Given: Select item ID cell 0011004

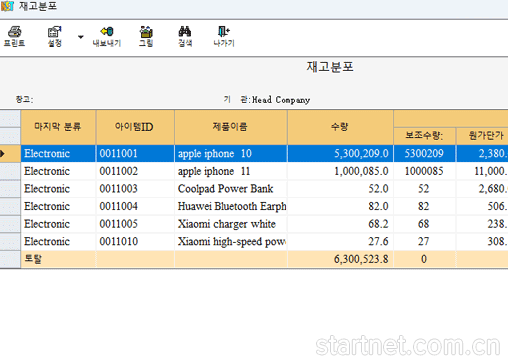Looking at the screenshot, I should [135, 206].
